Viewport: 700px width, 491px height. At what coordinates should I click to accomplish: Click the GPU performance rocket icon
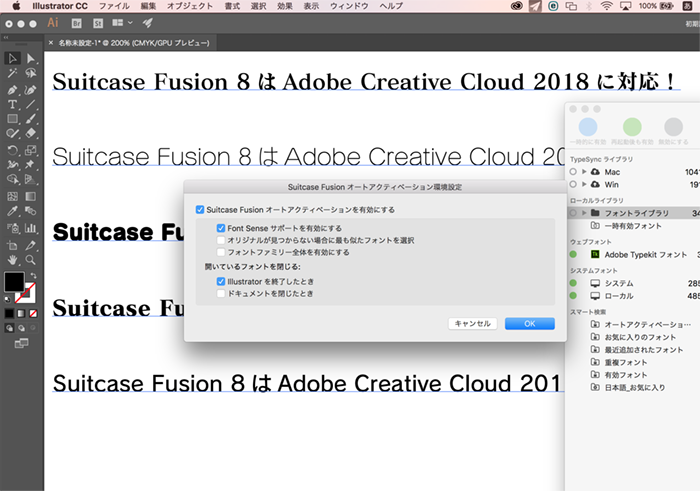click(x=147, y=23)
